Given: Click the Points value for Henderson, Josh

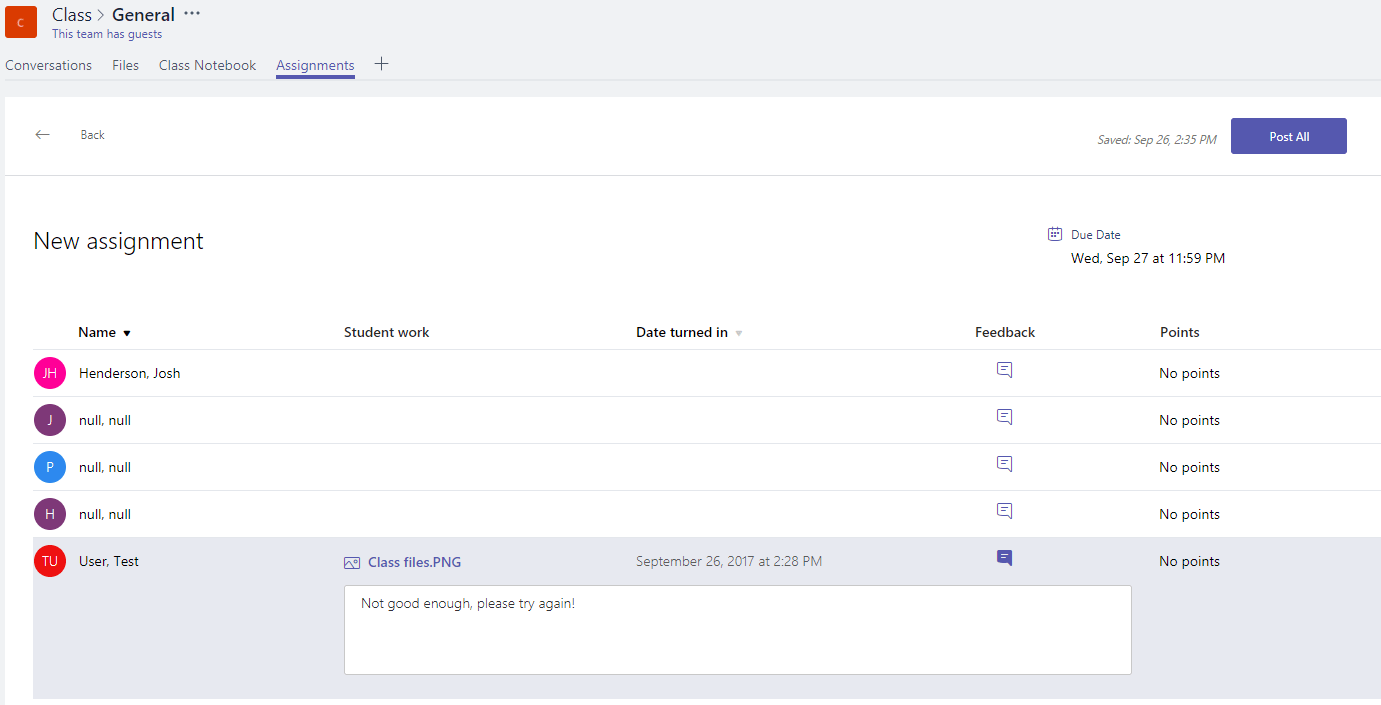Looking at the screenshot, I should point(1190,373).
